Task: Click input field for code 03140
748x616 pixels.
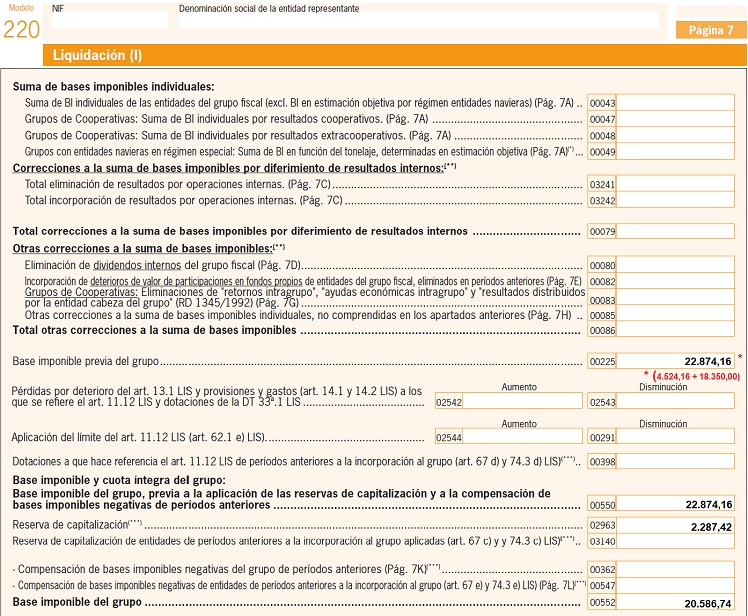Action: 675,541
